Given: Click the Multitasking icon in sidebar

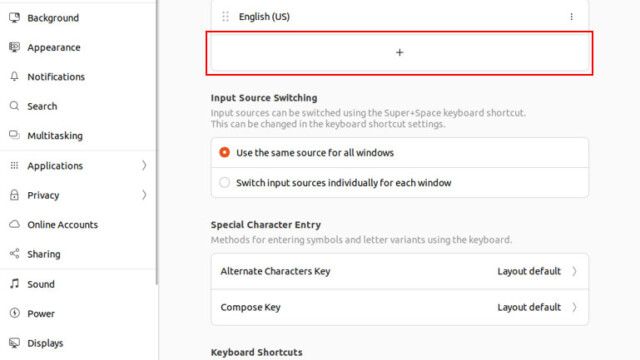Looking at the screenshot, I should [14, 135].
